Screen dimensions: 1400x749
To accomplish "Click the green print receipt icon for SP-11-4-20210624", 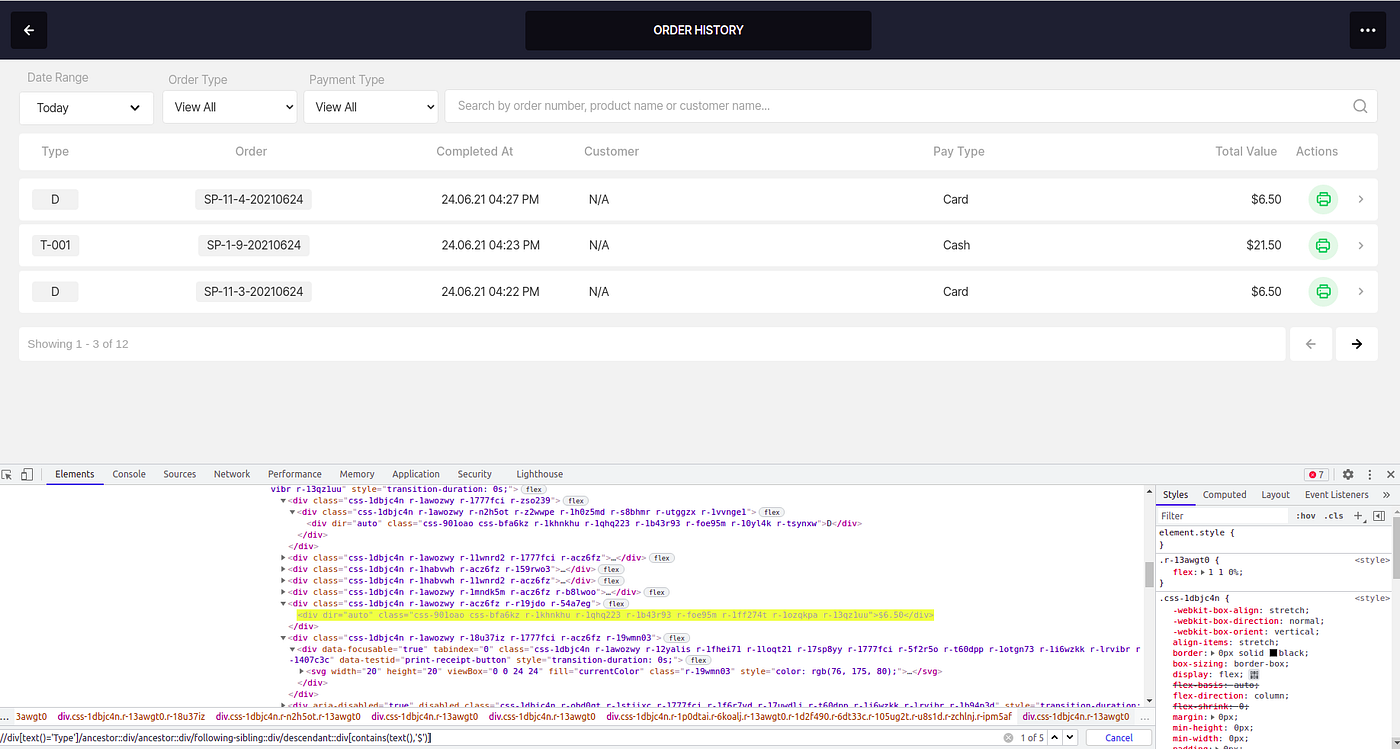I will point(1322,199).
